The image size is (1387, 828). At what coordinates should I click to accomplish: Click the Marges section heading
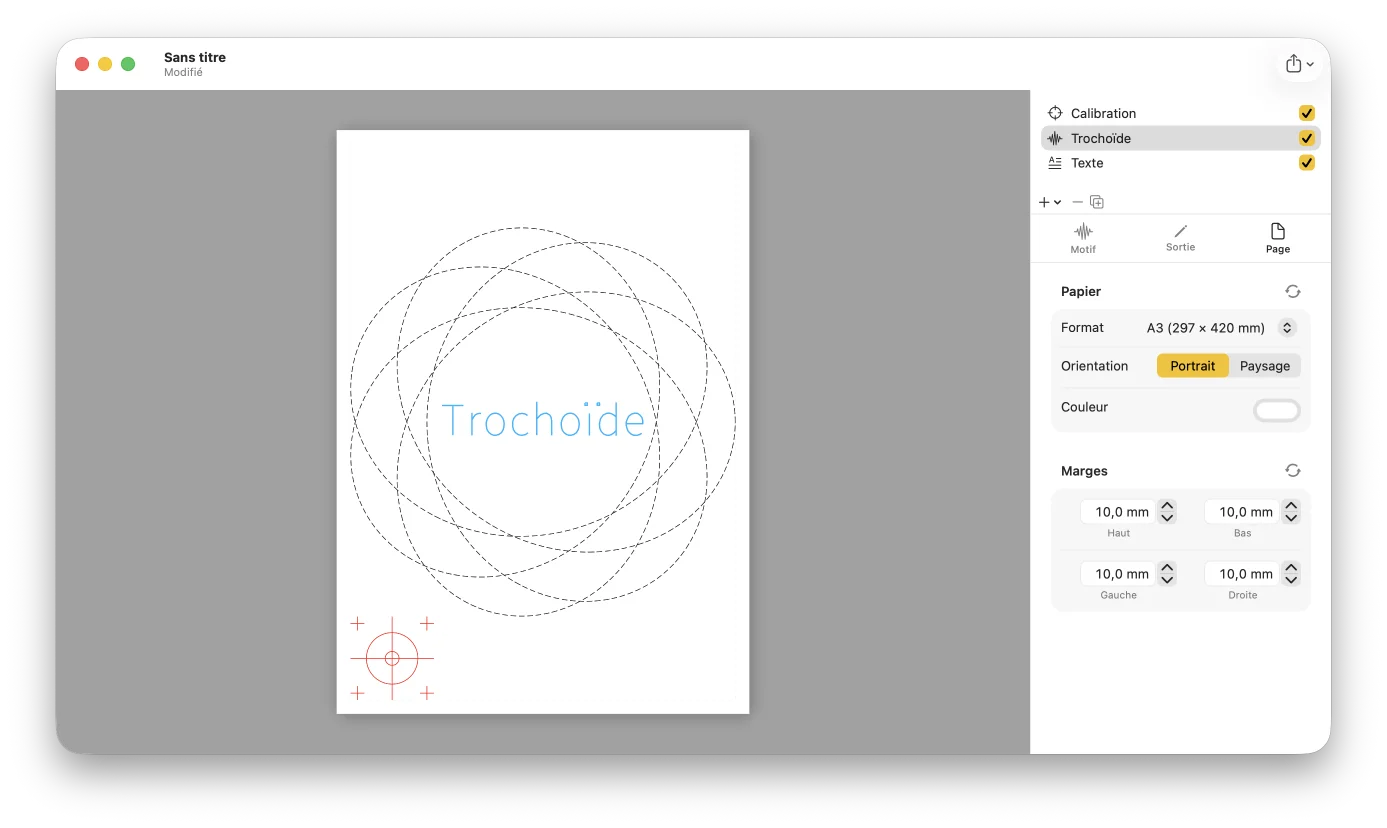[1084, 470]
